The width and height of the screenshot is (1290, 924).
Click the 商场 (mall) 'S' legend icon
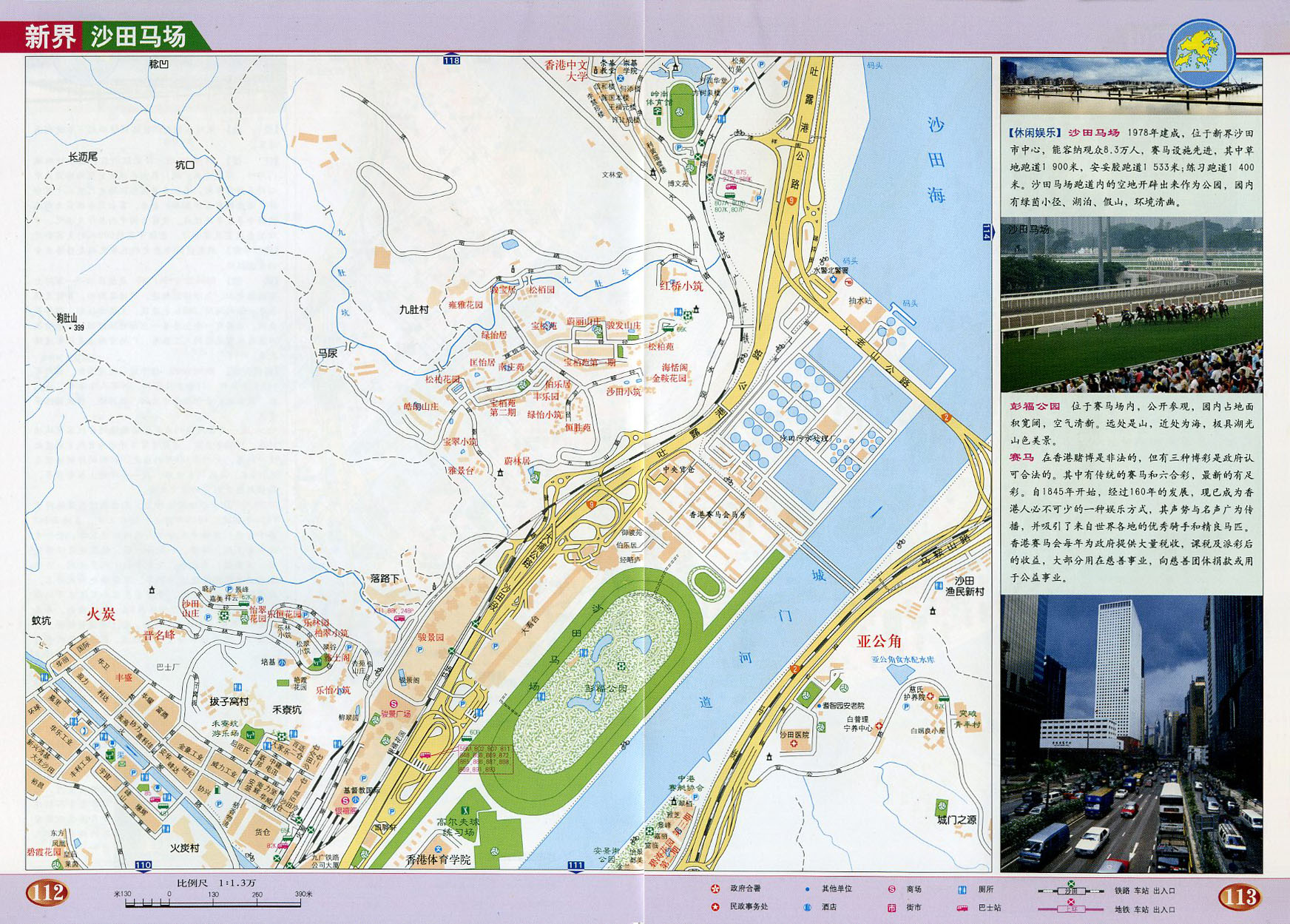890,889
